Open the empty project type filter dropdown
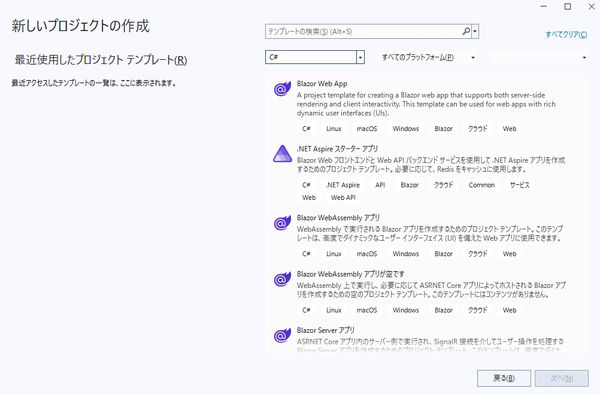 click(540, 57)
